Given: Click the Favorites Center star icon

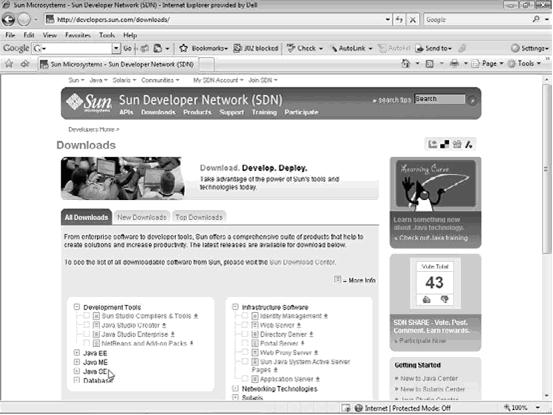Looking at the screenshot, I should point(9,64).
